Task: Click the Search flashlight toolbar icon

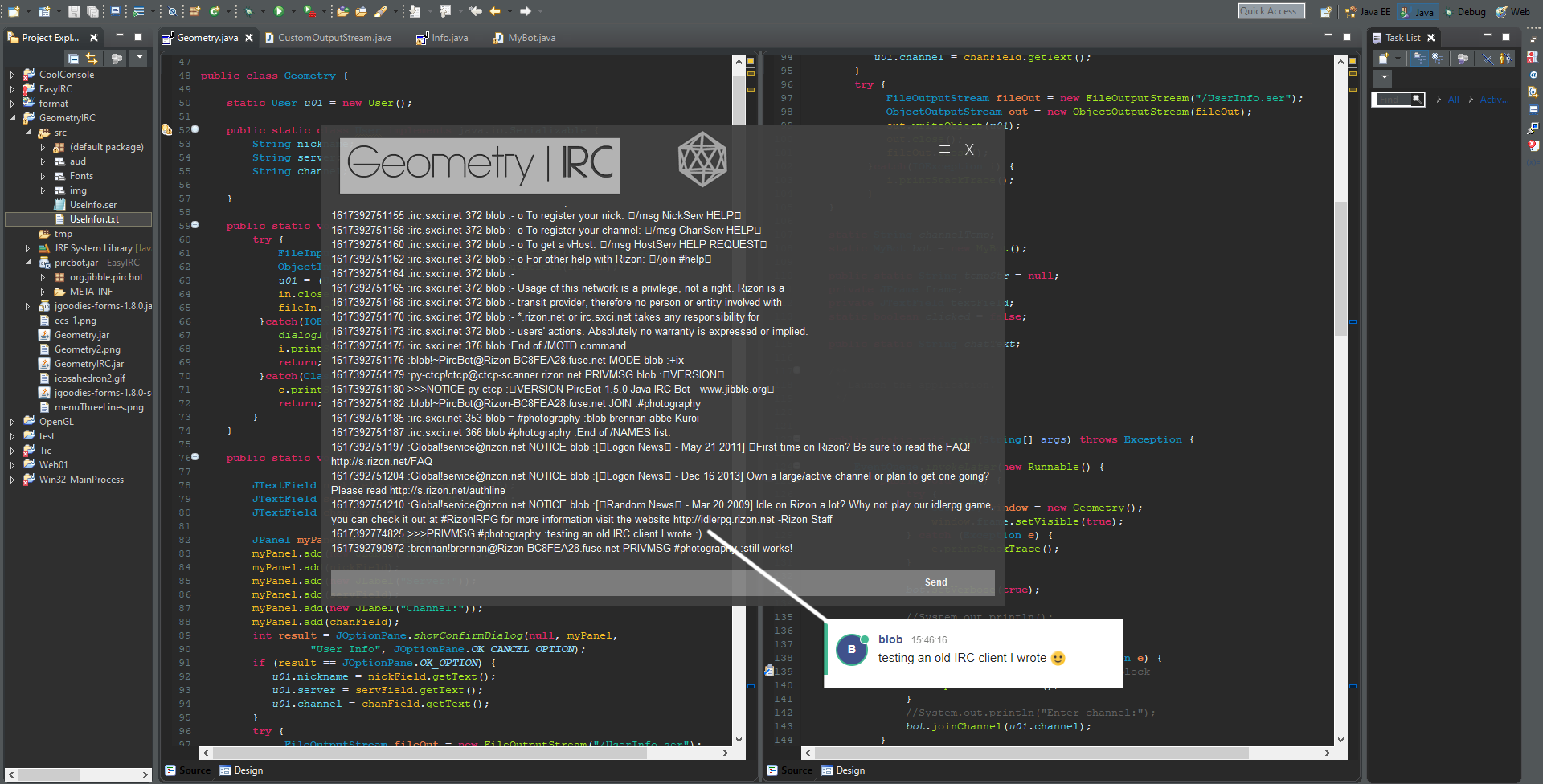Action: tap(381, 11)
